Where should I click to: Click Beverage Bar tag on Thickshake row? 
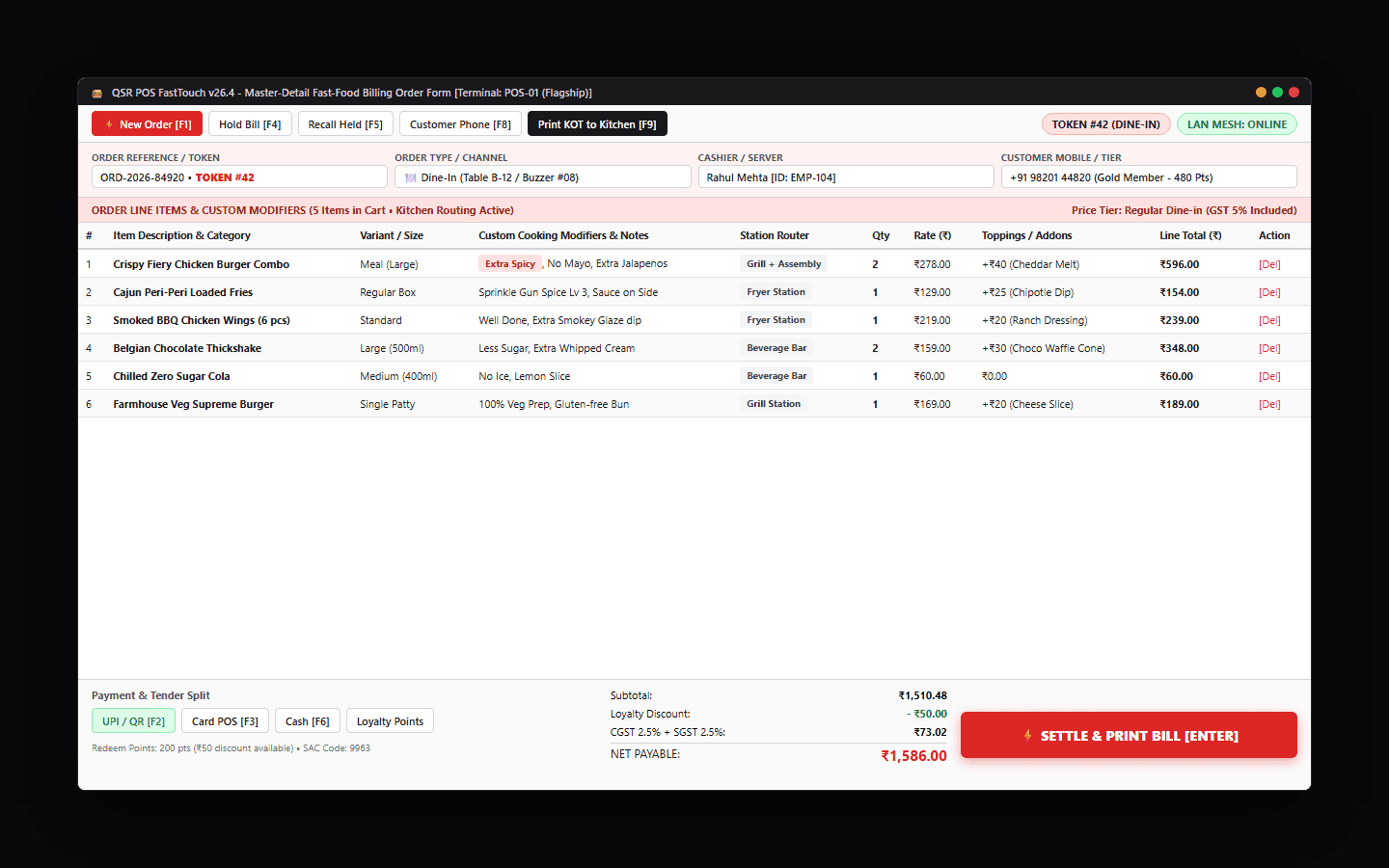pyautogui.click(x=776, y=348)
